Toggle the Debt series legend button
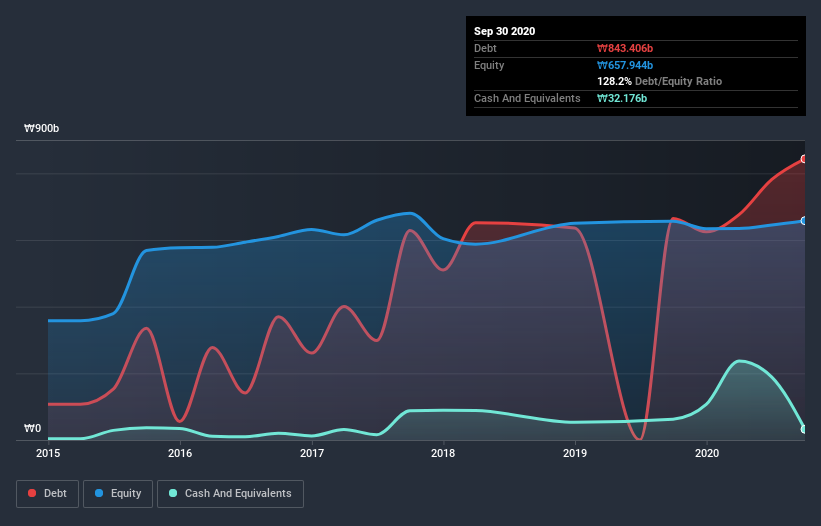Viewport: 821px width, 526px height. (48, 494)
